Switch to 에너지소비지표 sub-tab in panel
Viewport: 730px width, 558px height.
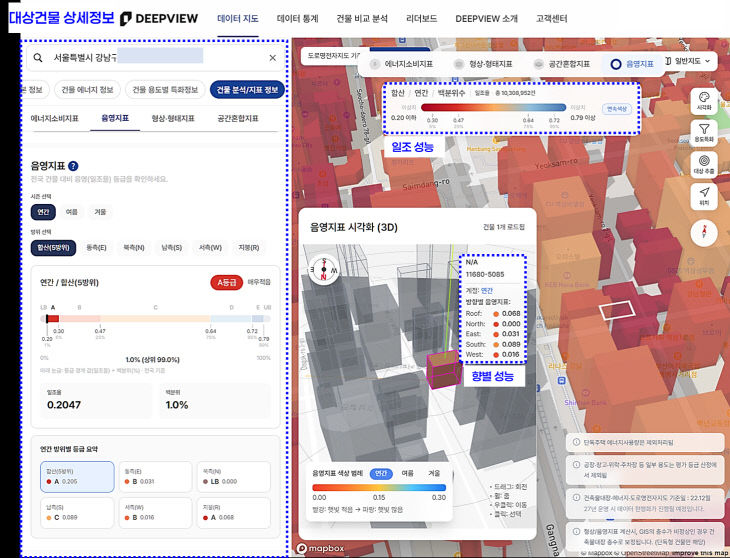(x=54, y=118)
